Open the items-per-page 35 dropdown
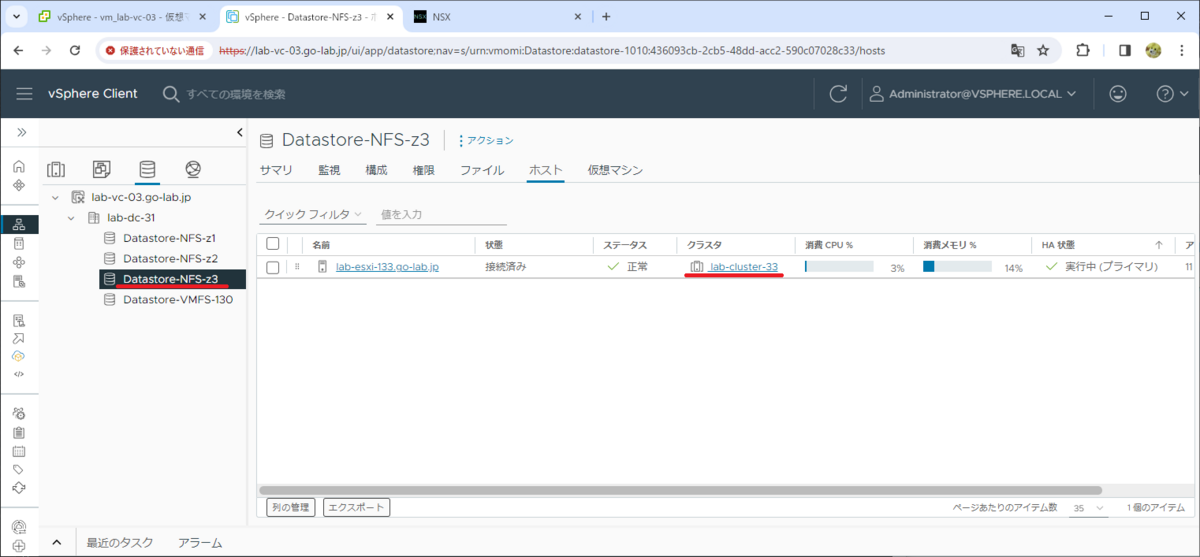This screenshot has width=1200, height=557. click(x=1088, y=508)
